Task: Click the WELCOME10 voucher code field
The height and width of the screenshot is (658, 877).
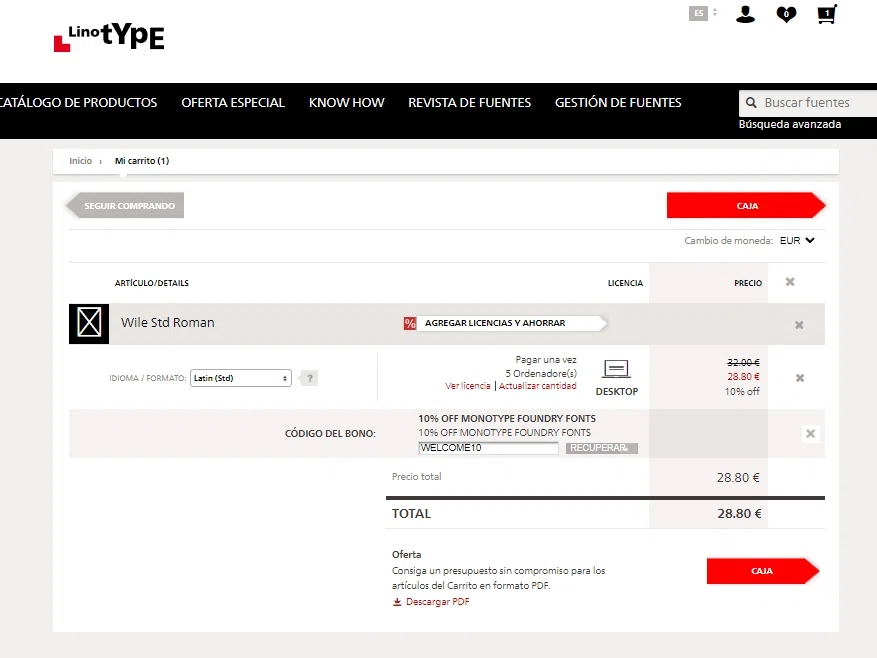Action: point(488,448)
